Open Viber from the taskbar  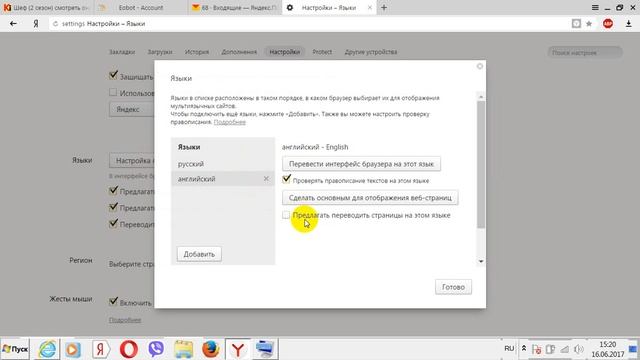coord(156,349)
